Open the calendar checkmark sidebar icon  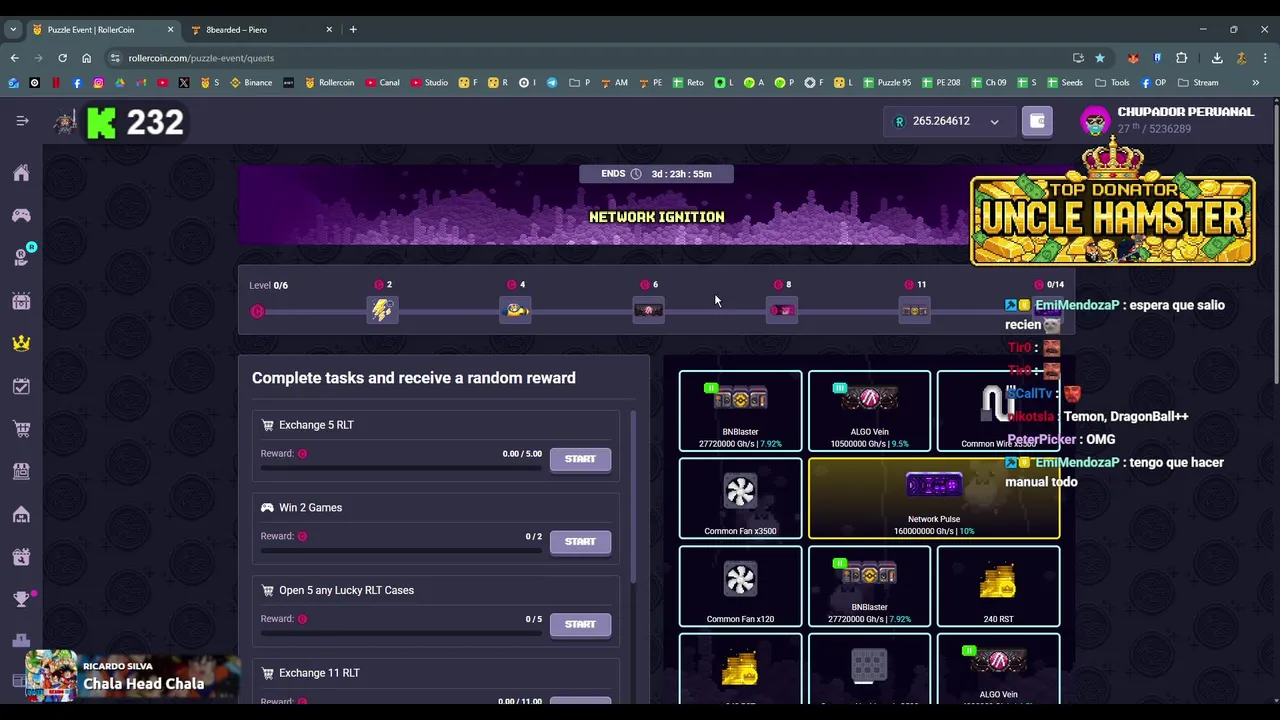(x=21, y=386)
